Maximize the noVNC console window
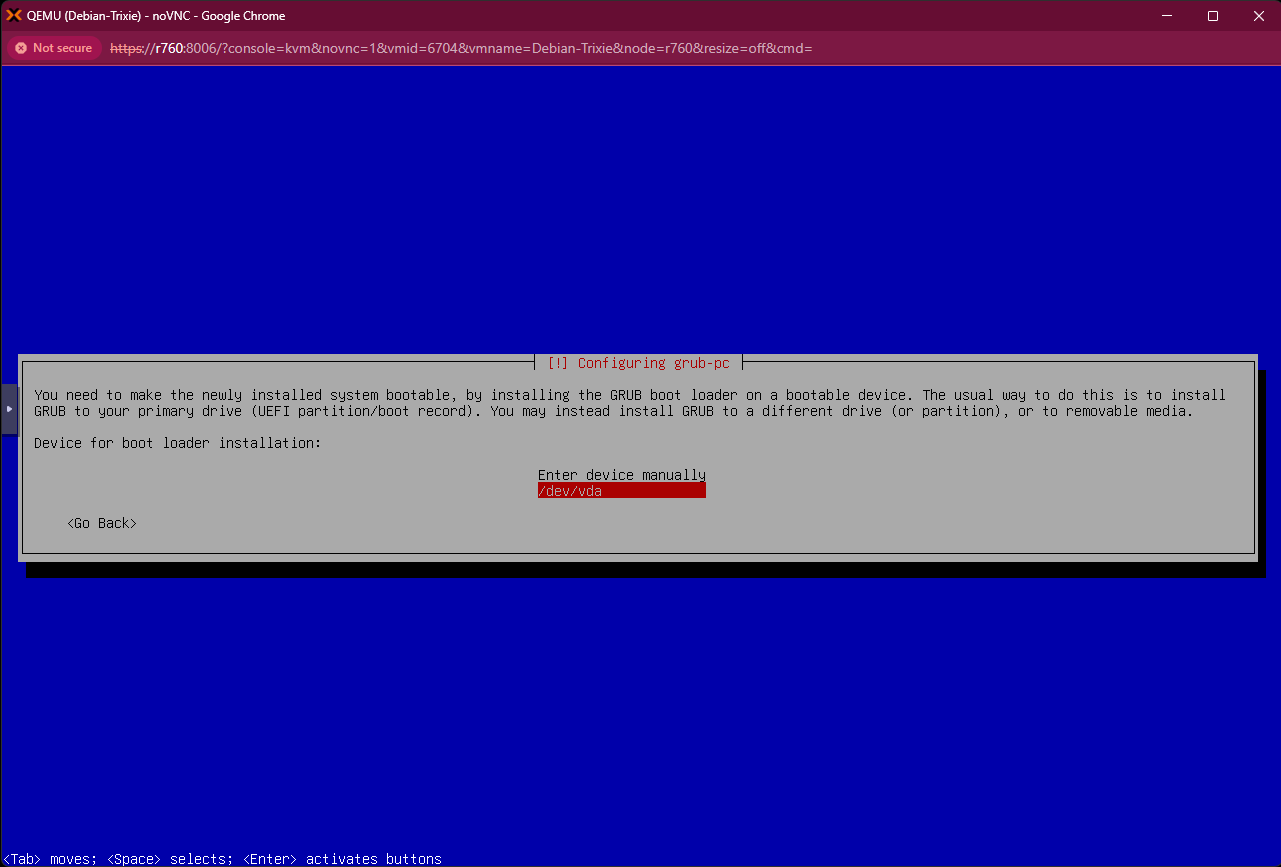 coord(1212,16)
